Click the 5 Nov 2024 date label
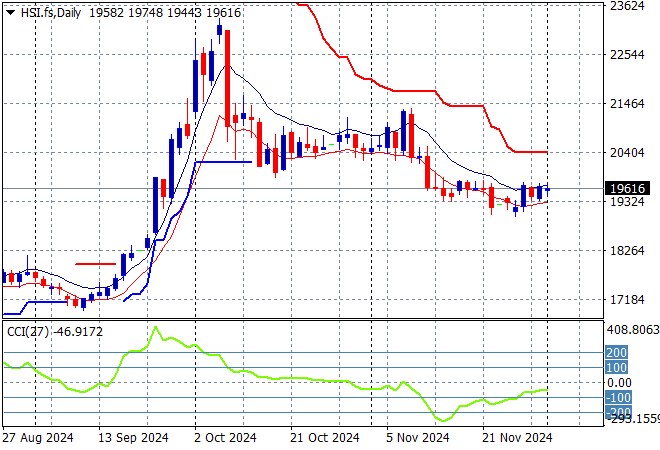Image resolution: width=660 pixels, height=450 pixels. click(417, 437)
